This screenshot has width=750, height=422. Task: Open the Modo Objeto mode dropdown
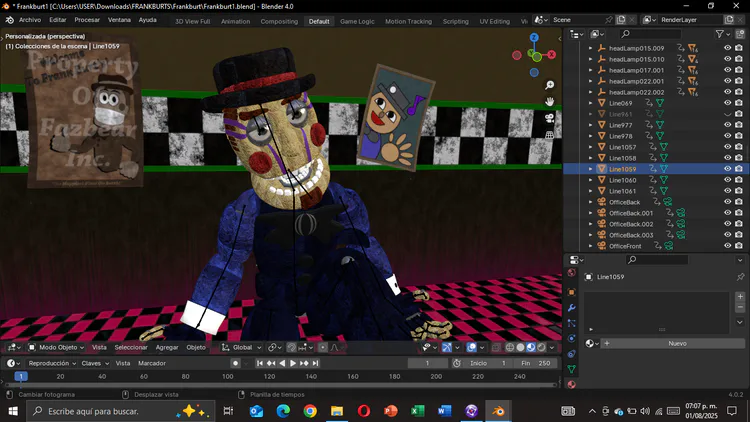tap(56, 347)
